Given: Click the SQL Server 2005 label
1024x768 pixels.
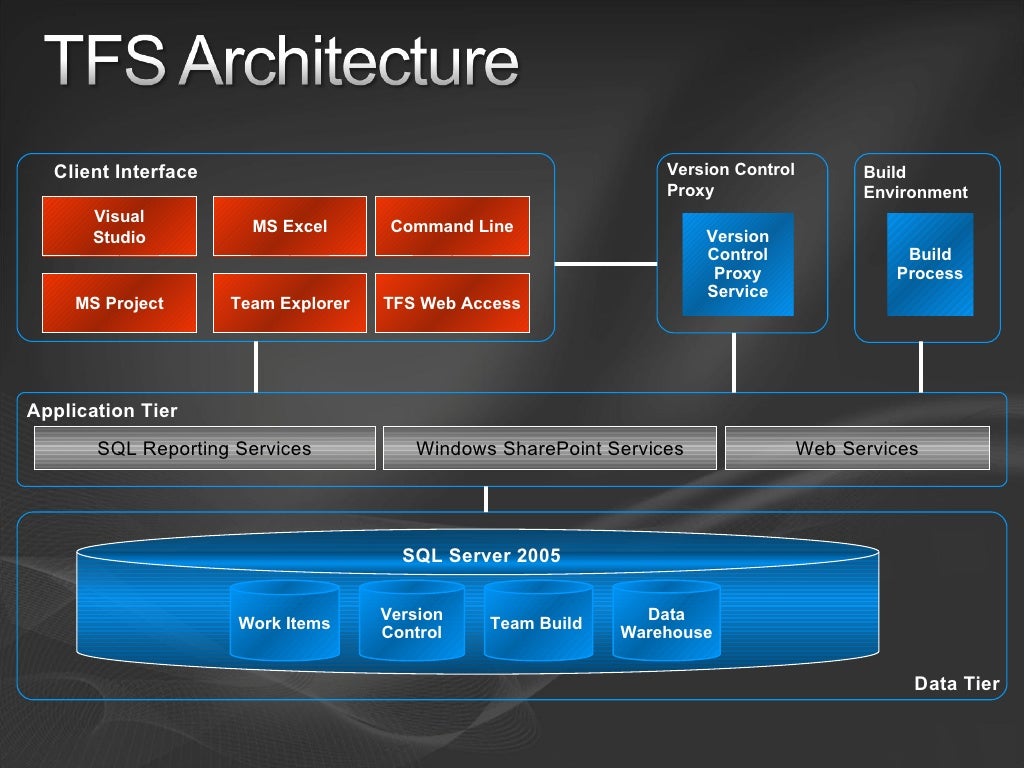Looking at the screenshot, I should [481, 556].
